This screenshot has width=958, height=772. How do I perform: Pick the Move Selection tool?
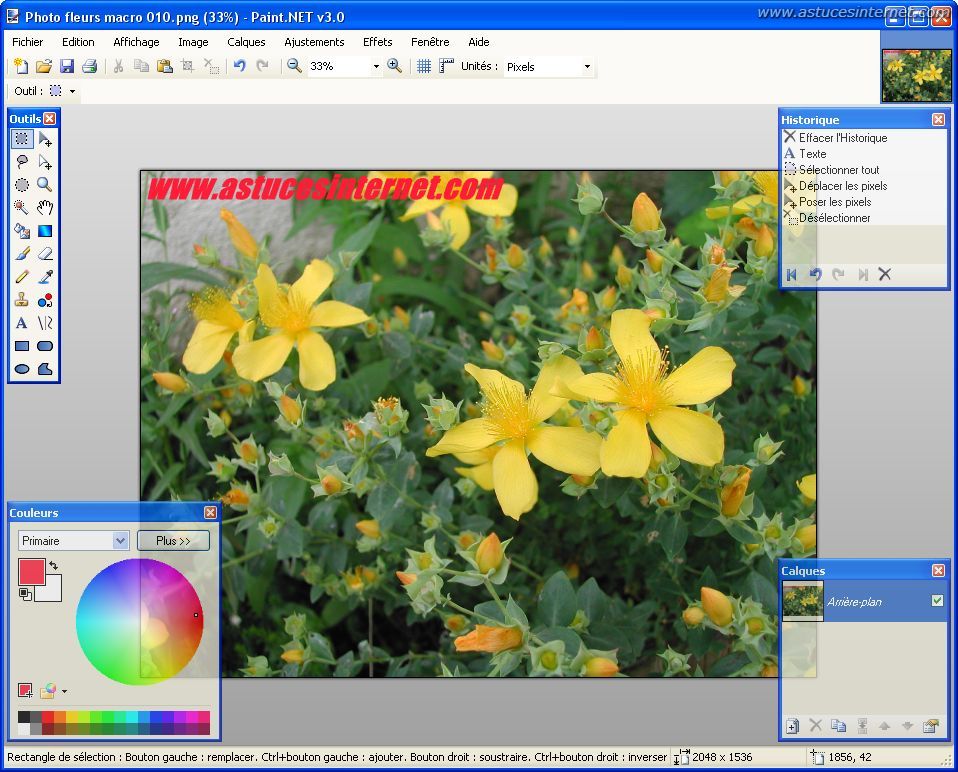point(45,162)
